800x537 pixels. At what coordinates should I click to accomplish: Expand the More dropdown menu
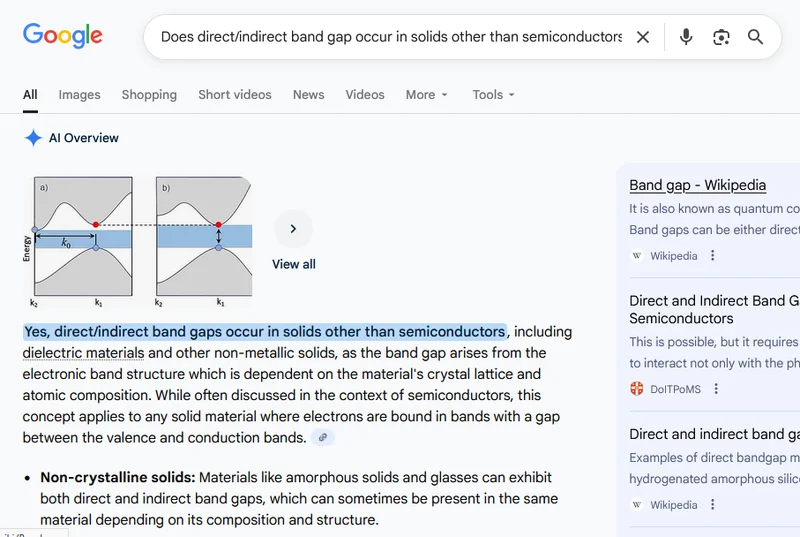[427, 94]
